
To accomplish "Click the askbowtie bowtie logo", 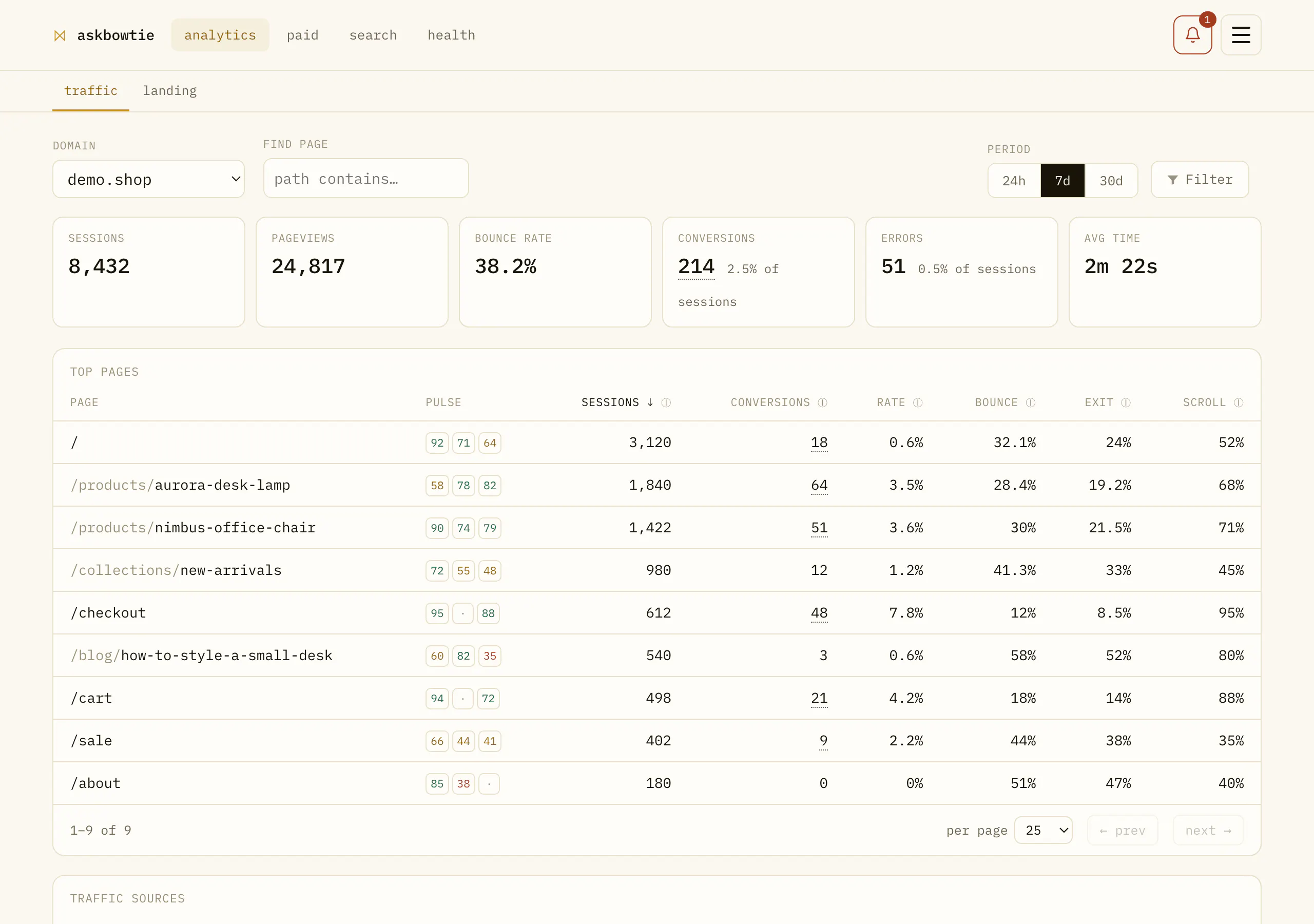I will point(60,35).
